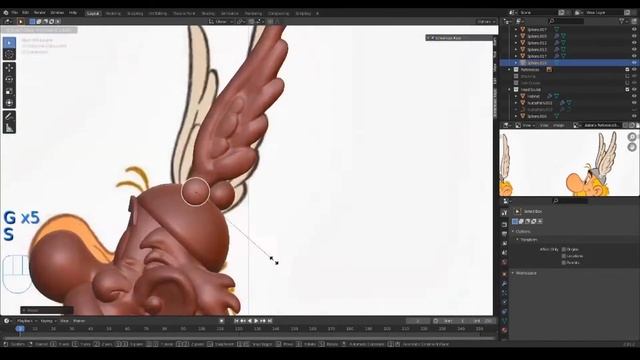Select the Select Box tool in toolbar

click(9, 42)
